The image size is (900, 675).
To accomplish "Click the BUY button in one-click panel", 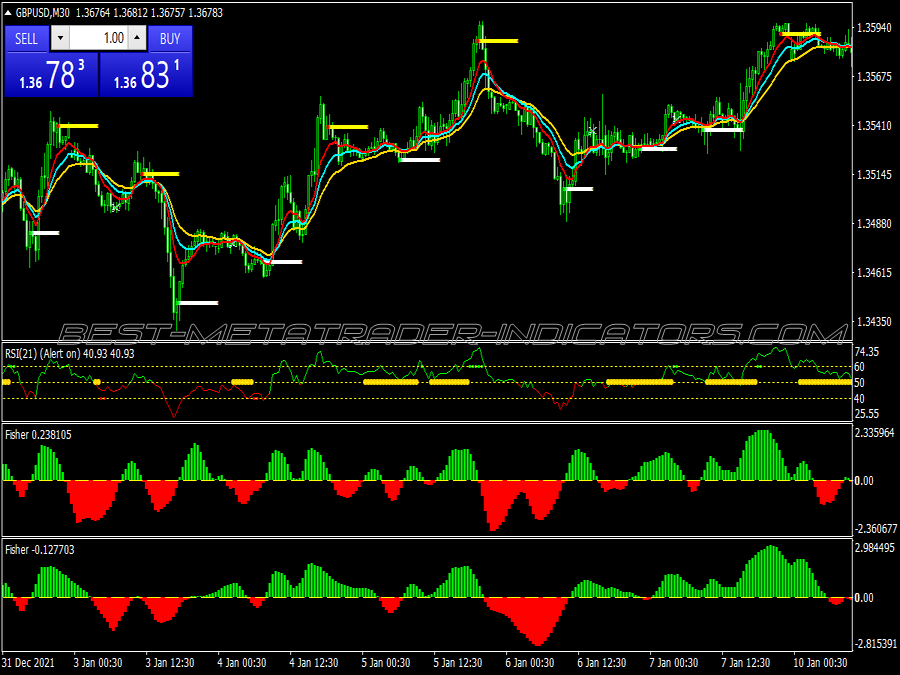I will click(x=170, y=38).
